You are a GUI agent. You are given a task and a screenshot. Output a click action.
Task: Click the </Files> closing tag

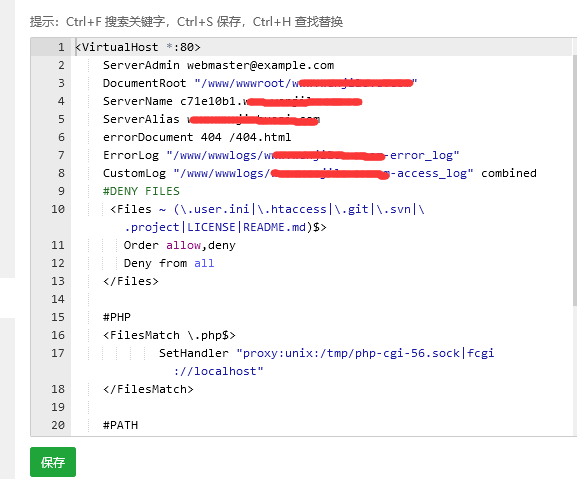pyautogui.click(x=131, y=281)
